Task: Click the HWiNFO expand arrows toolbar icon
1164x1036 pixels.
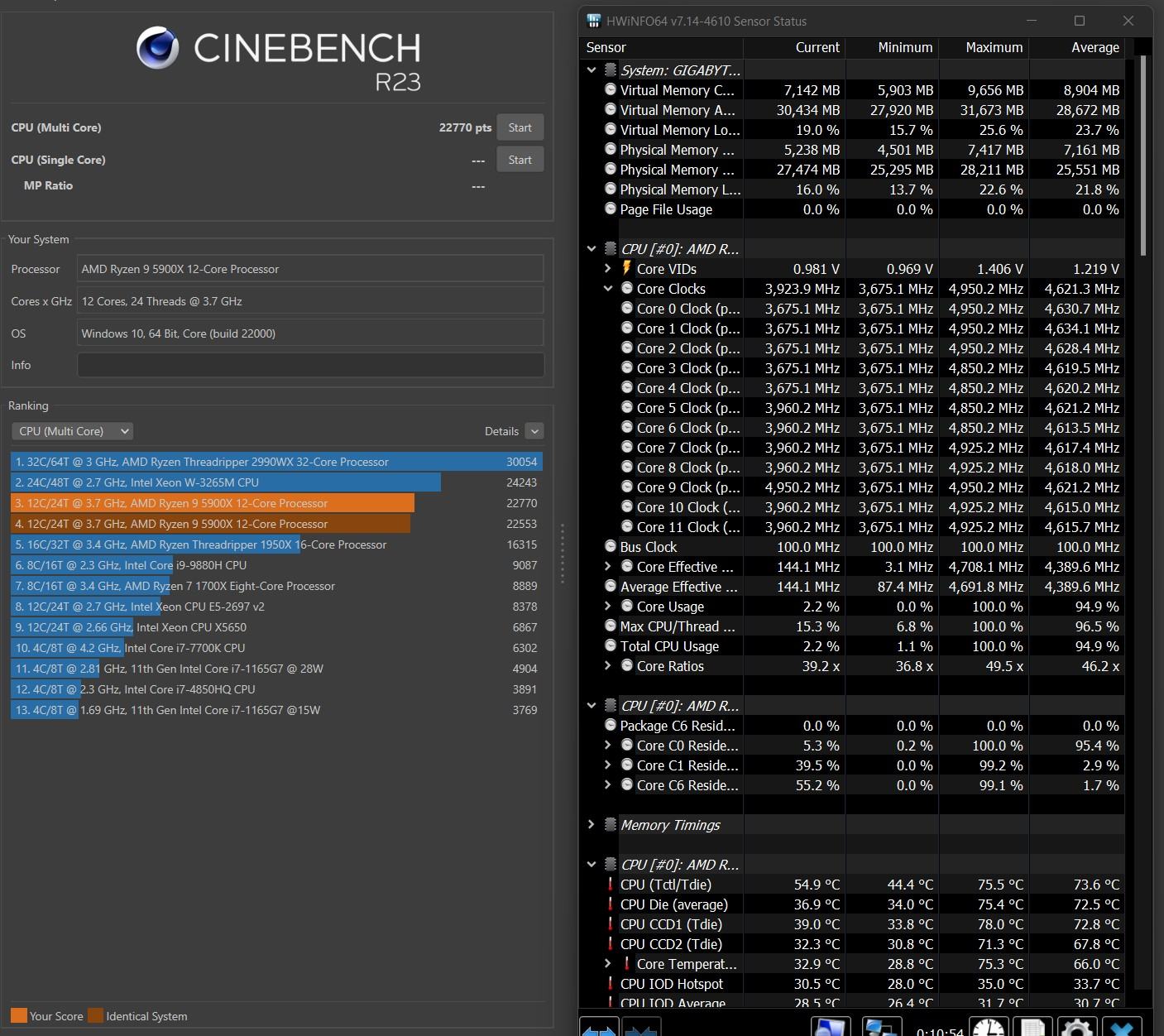Action: (599, 1027)
